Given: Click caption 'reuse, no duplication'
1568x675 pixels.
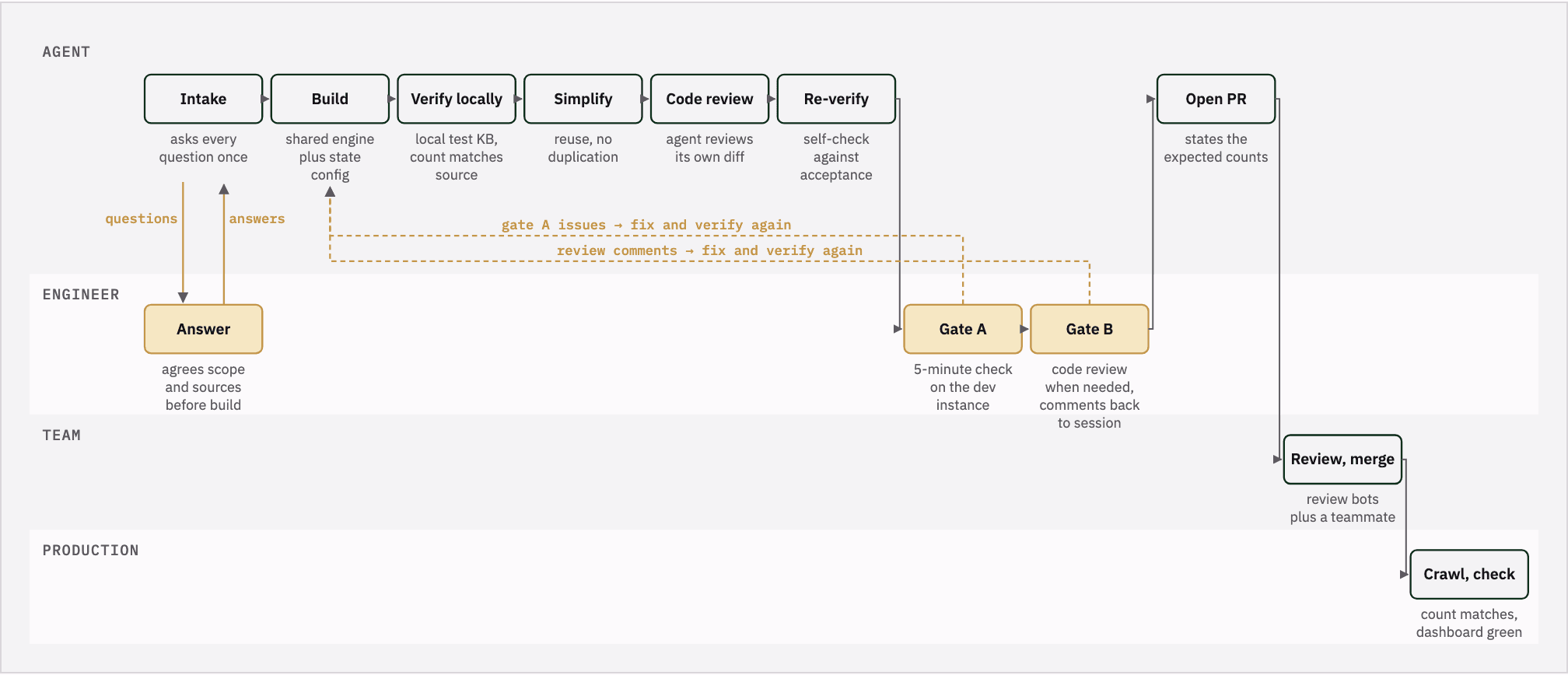Looking at the screenshot, I should pos(583,148).
